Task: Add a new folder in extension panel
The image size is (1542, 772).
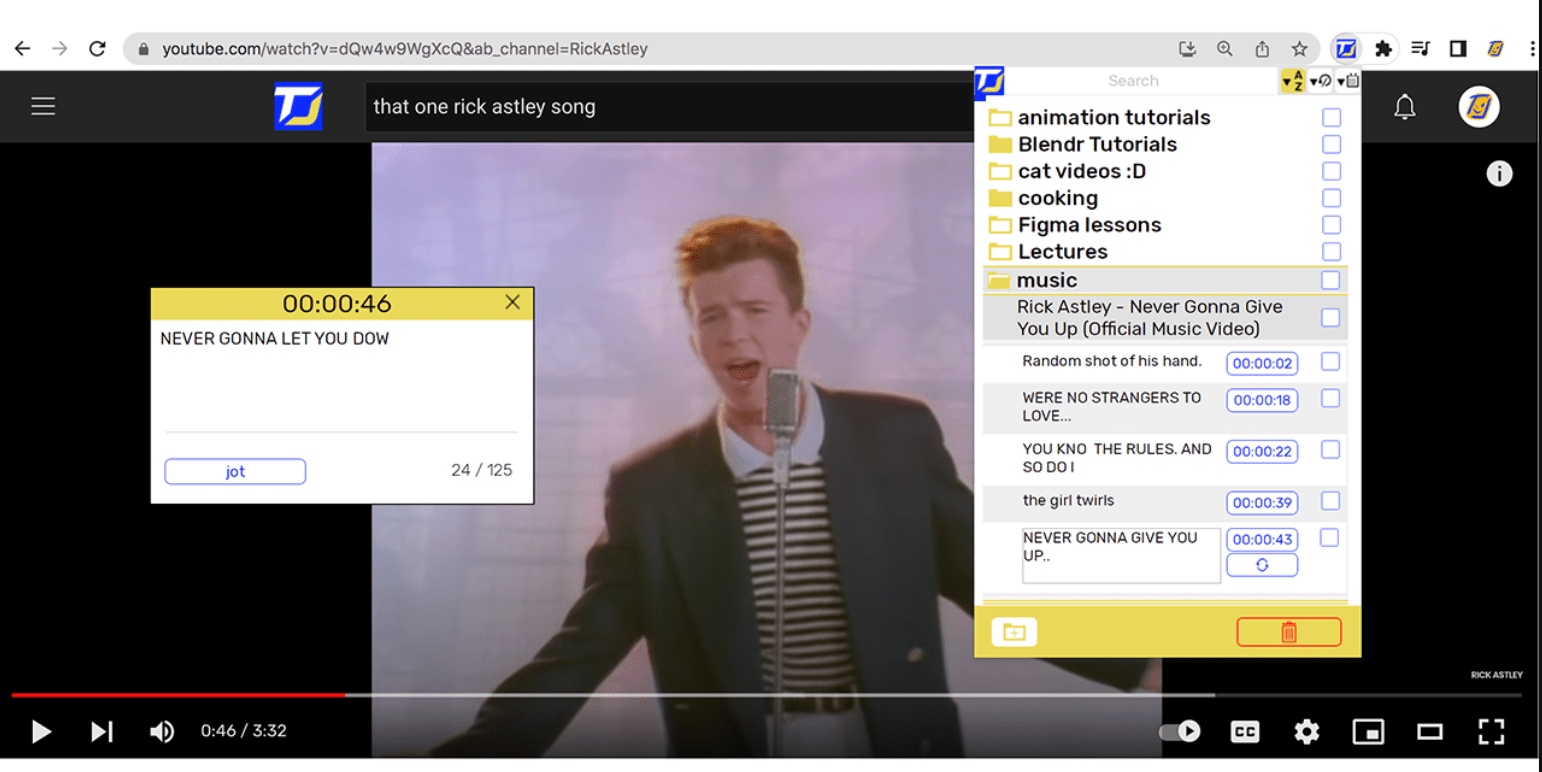Action: [x=1014, y=632]
